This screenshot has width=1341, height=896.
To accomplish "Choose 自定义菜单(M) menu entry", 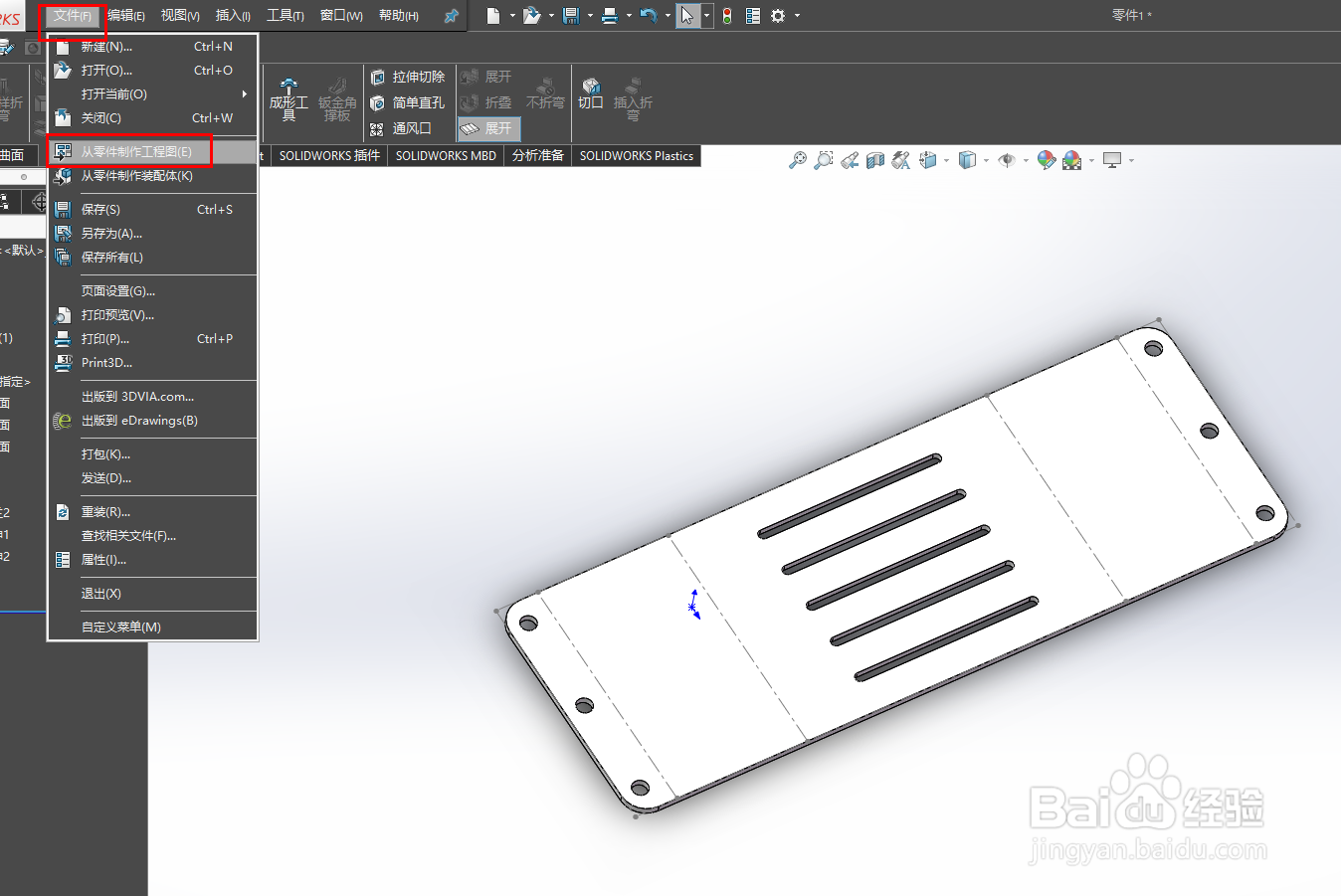I will pos(153,627).
